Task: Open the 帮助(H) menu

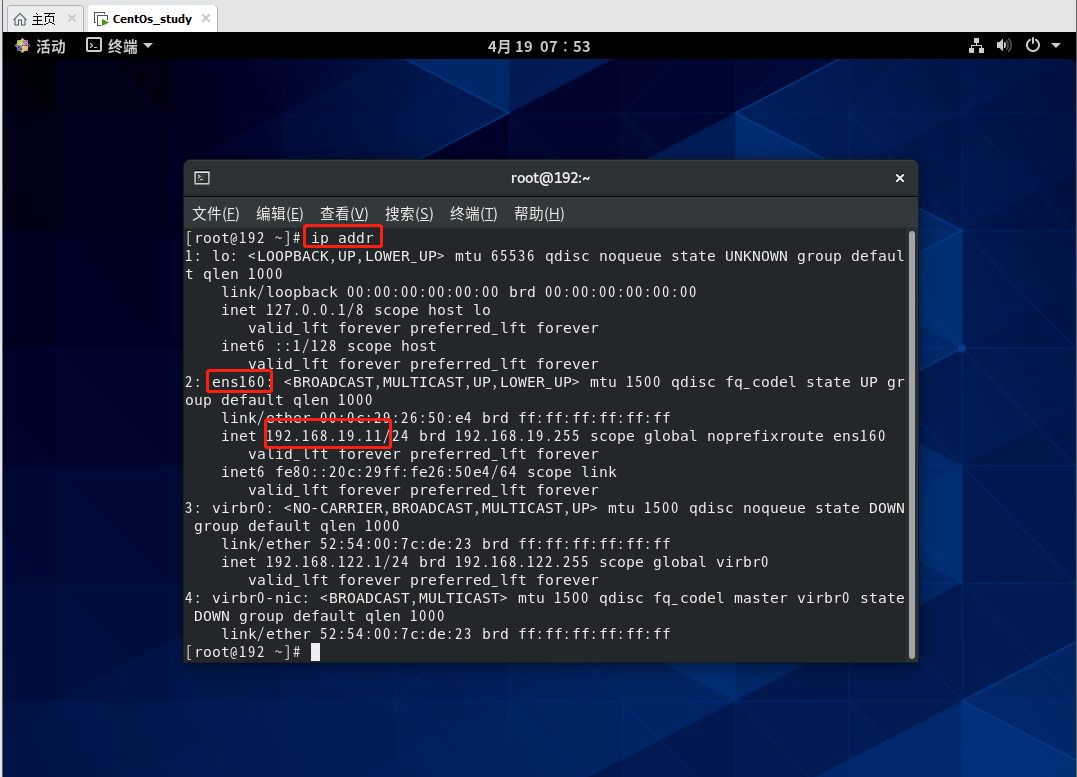Action: (x=539, y=214)
